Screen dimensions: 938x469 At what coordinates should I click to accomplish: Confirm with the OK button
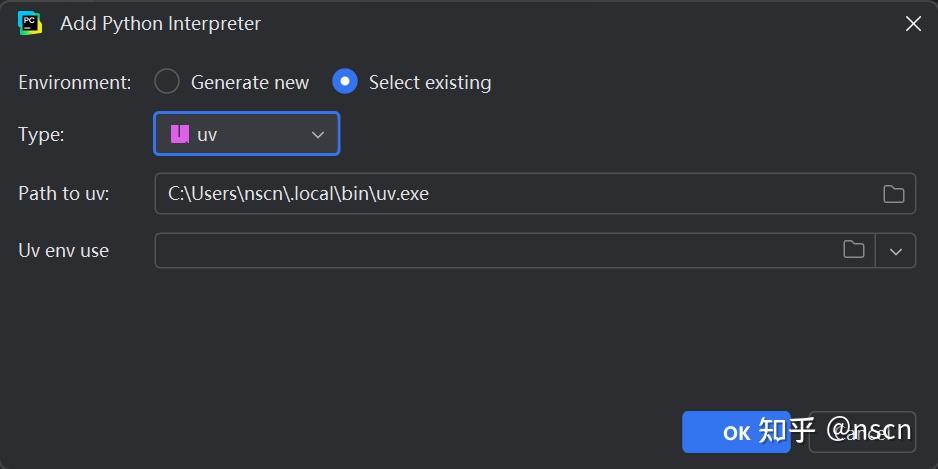pos(736,432)
